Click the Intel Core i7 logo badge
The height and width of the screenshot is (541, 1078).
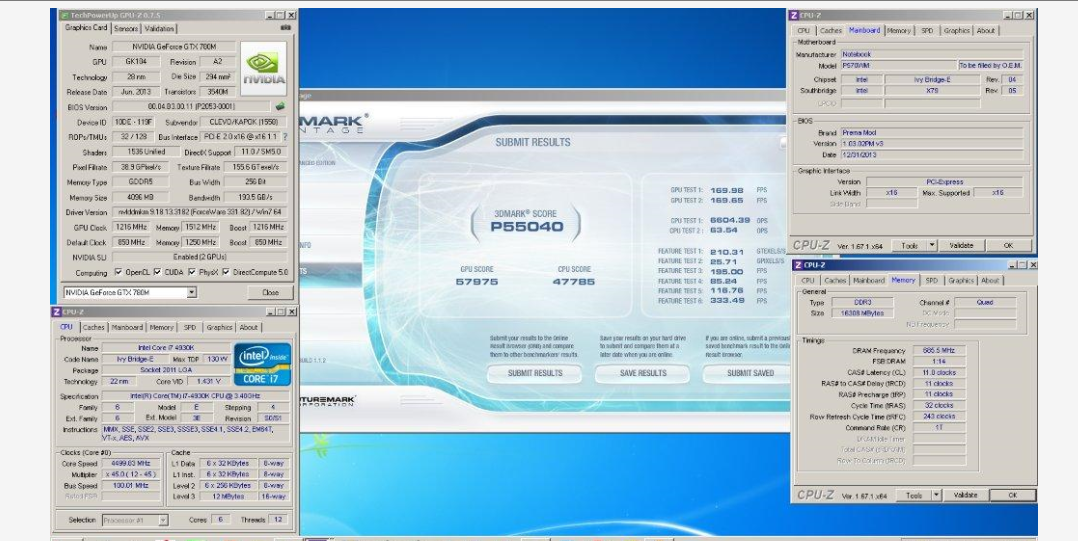(x=262, y=364)
